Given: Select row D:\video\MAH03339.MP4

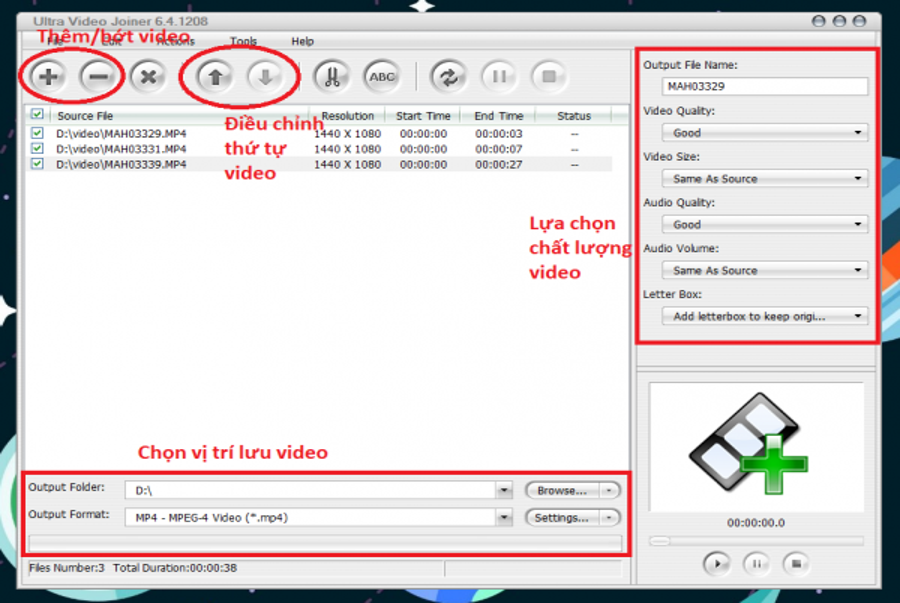Looking at the screenshot, I should click(x=319, y=164).
